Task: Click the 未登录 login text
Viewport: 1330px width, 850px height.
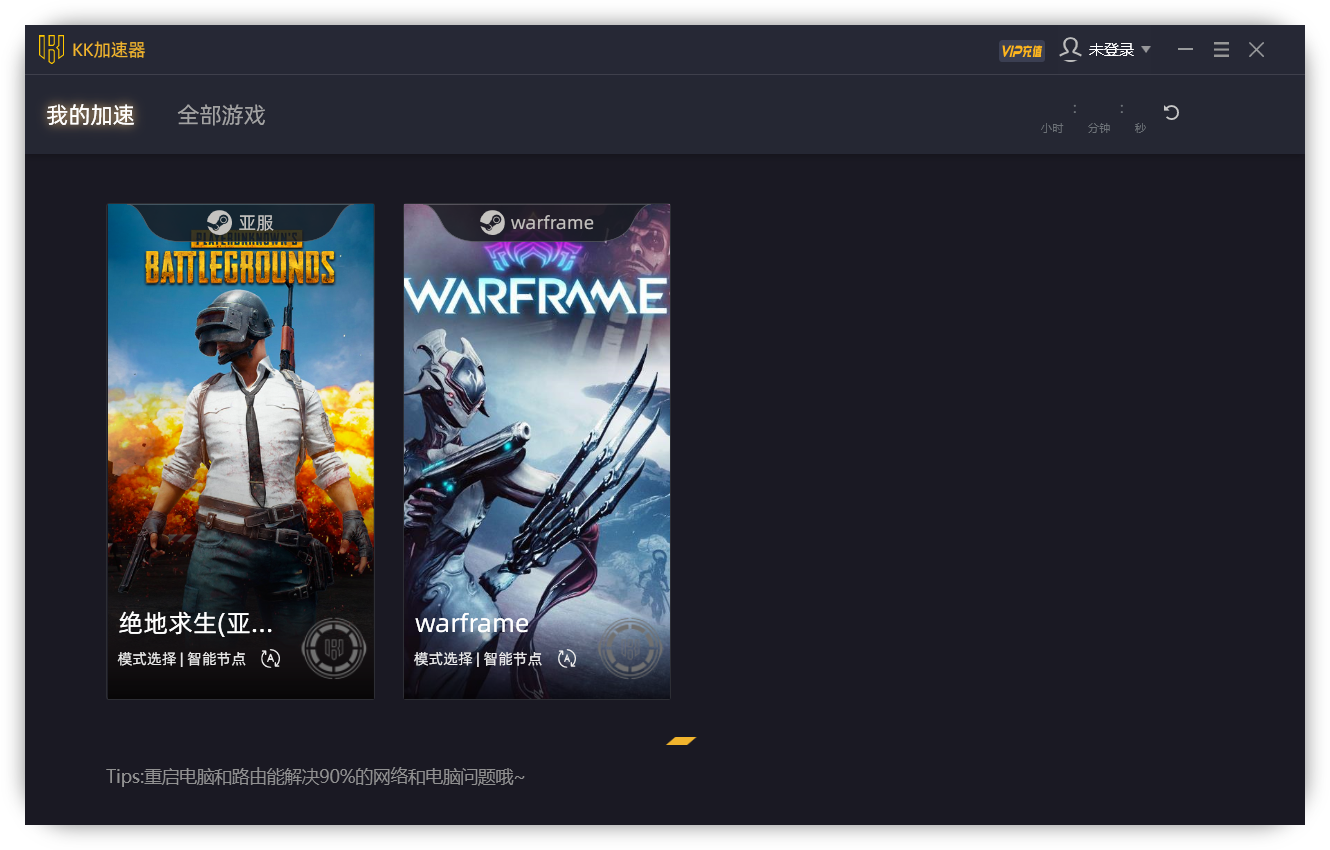Action: pos(1111,49)
